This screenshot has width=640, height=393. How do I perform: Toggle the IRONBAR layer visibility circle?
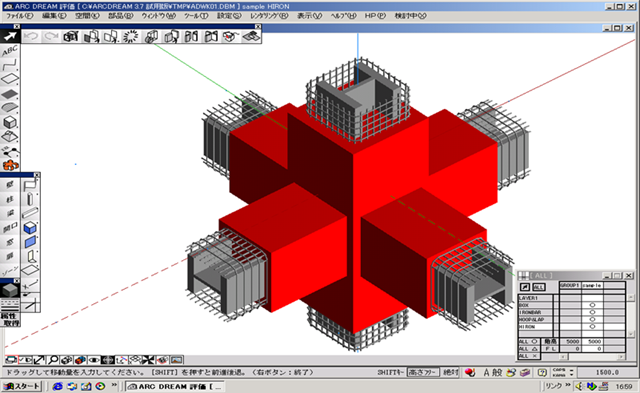tap(592, 312)
